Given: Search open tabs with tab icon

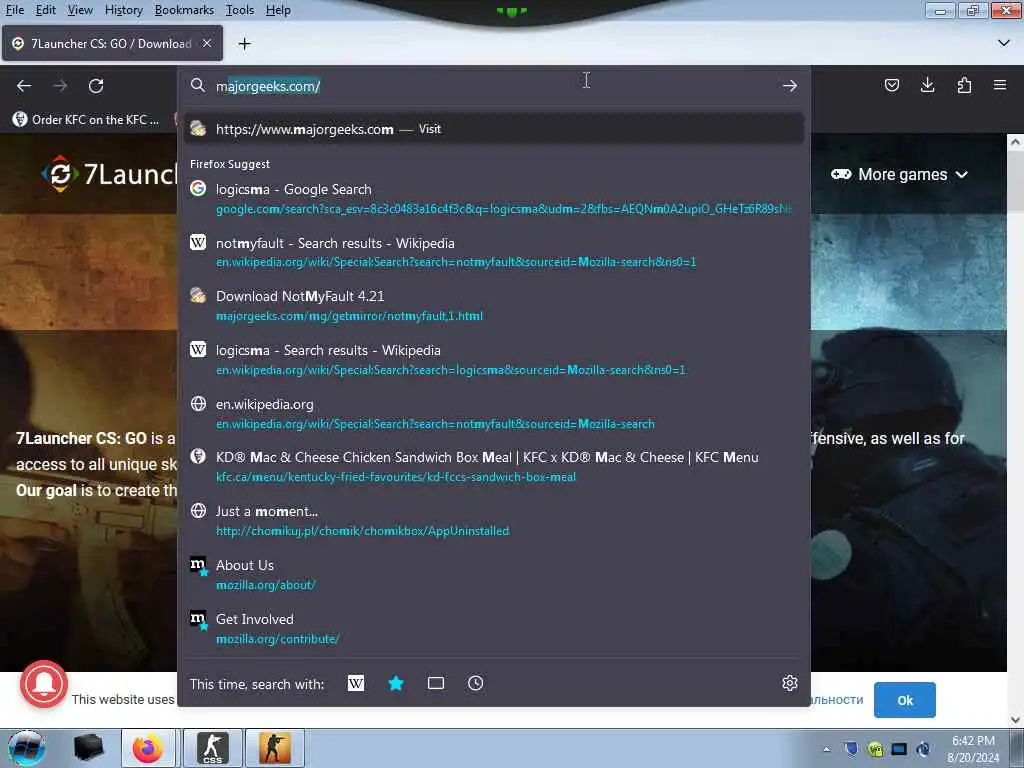Looking at the screenshot, I should click(x=436, y=683).
